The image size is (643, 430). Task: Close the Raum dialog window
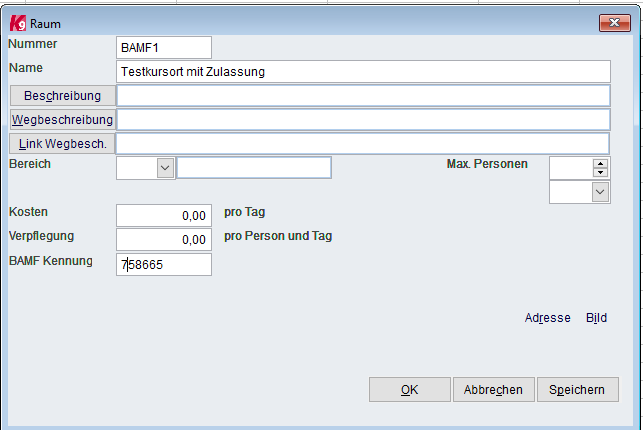(x=614, y=23)
